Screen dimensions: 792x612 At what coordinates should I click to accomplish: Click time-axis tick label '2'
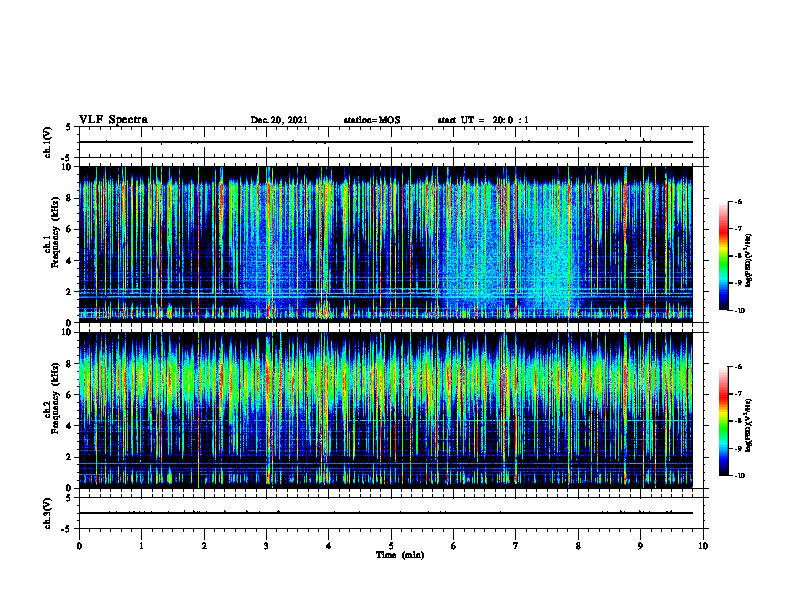(204, 546)
